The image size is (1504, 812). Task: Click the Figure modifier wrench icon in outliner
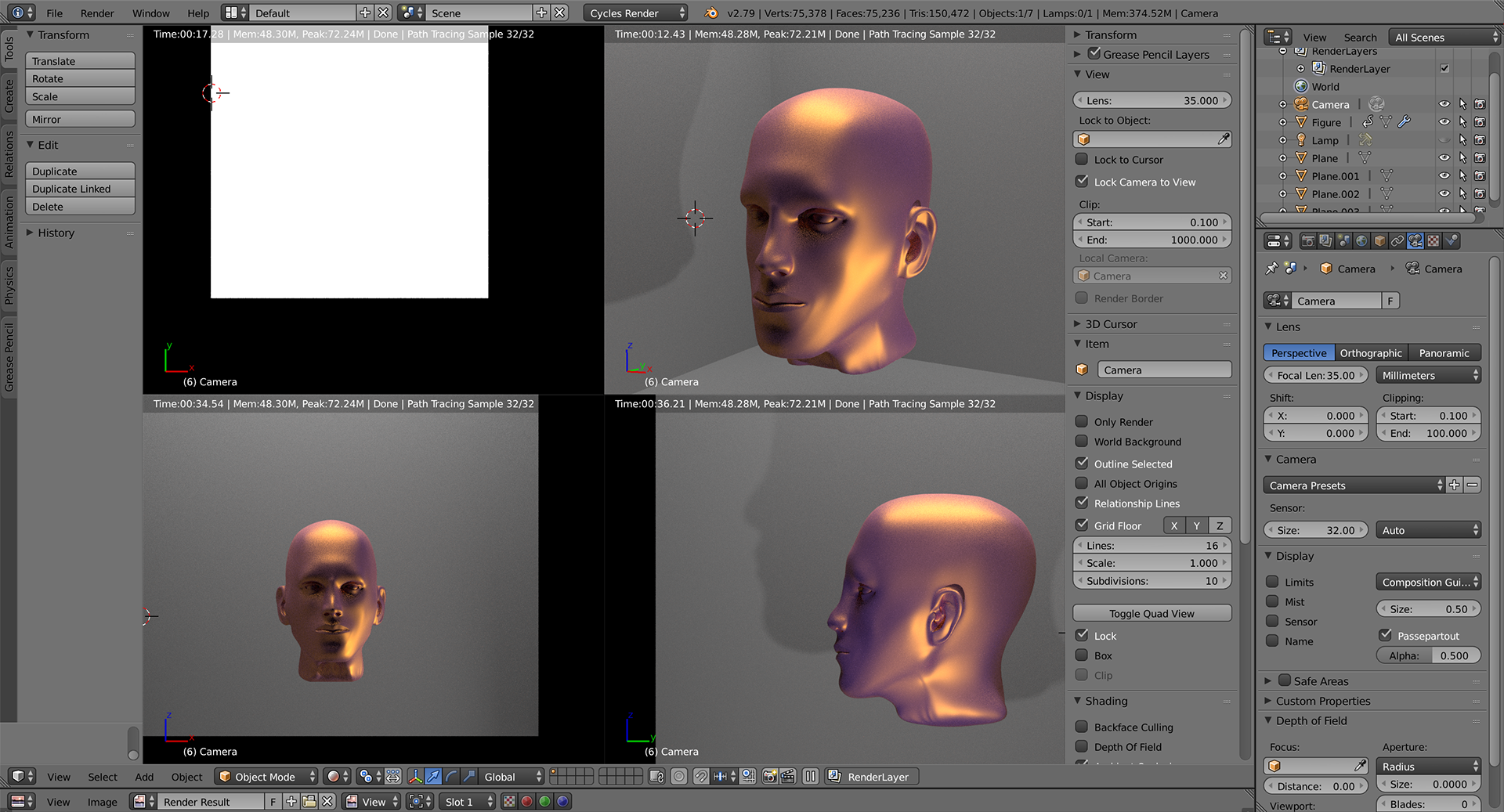point(1404,122)
